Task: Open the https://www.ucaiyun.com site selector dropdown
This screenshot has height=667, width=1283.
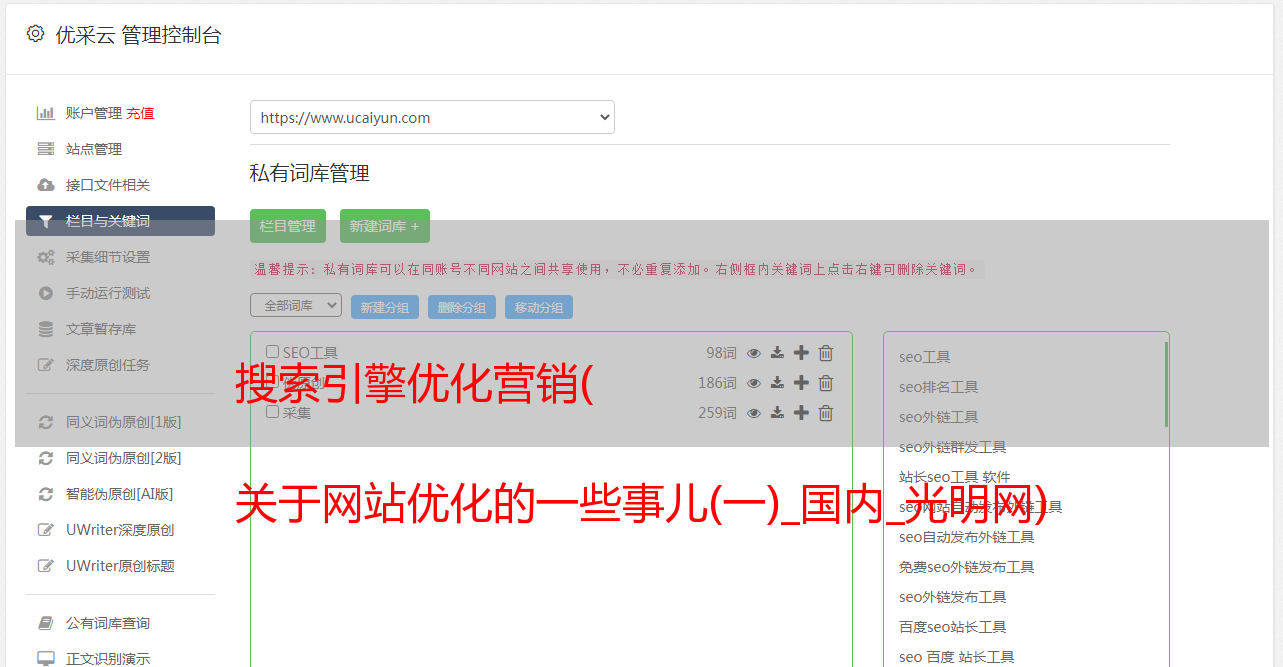Action: click(432, 117)
